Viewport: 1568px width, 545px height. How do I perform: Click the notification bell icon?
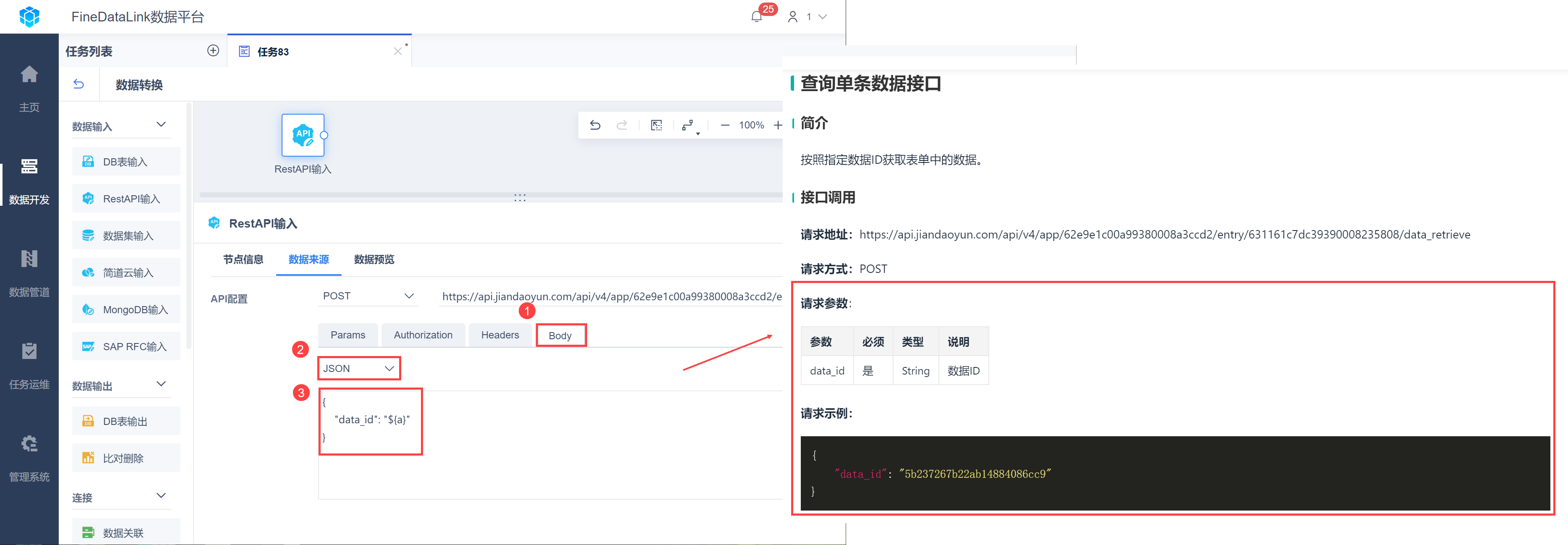click(757, 17)
